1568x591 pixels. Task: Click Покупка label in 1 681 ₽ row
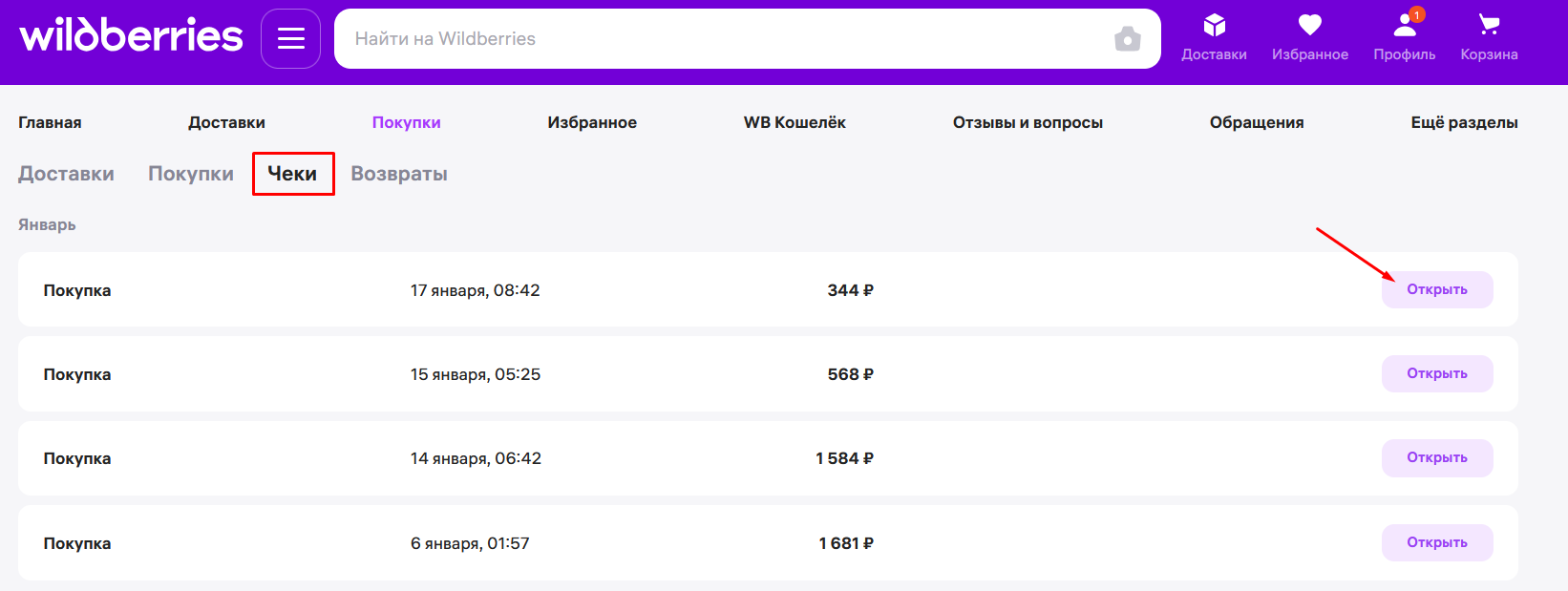point(77,543)
